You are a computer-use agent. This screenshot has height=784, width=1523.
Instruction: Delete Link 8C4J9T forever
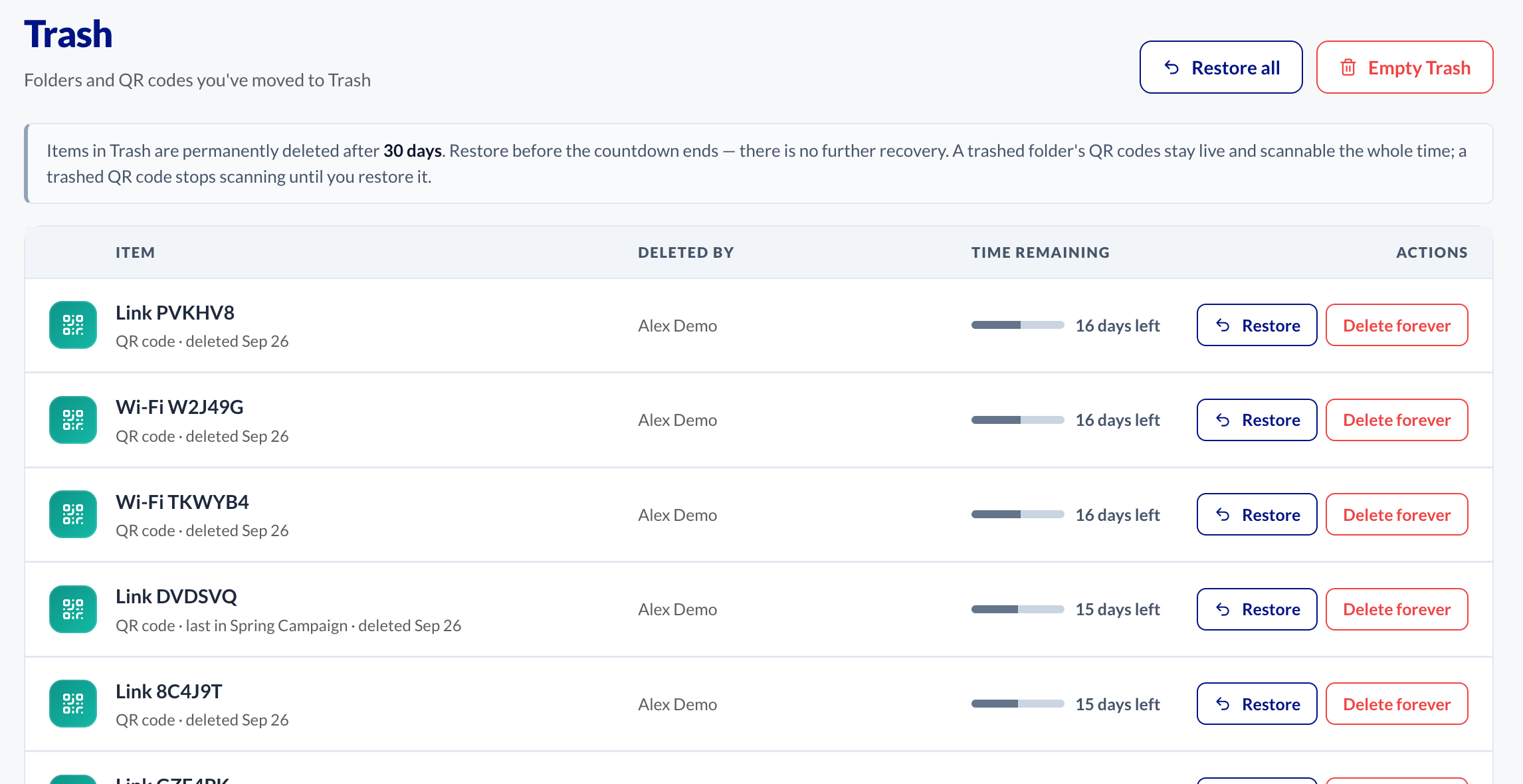point(1397,704)
